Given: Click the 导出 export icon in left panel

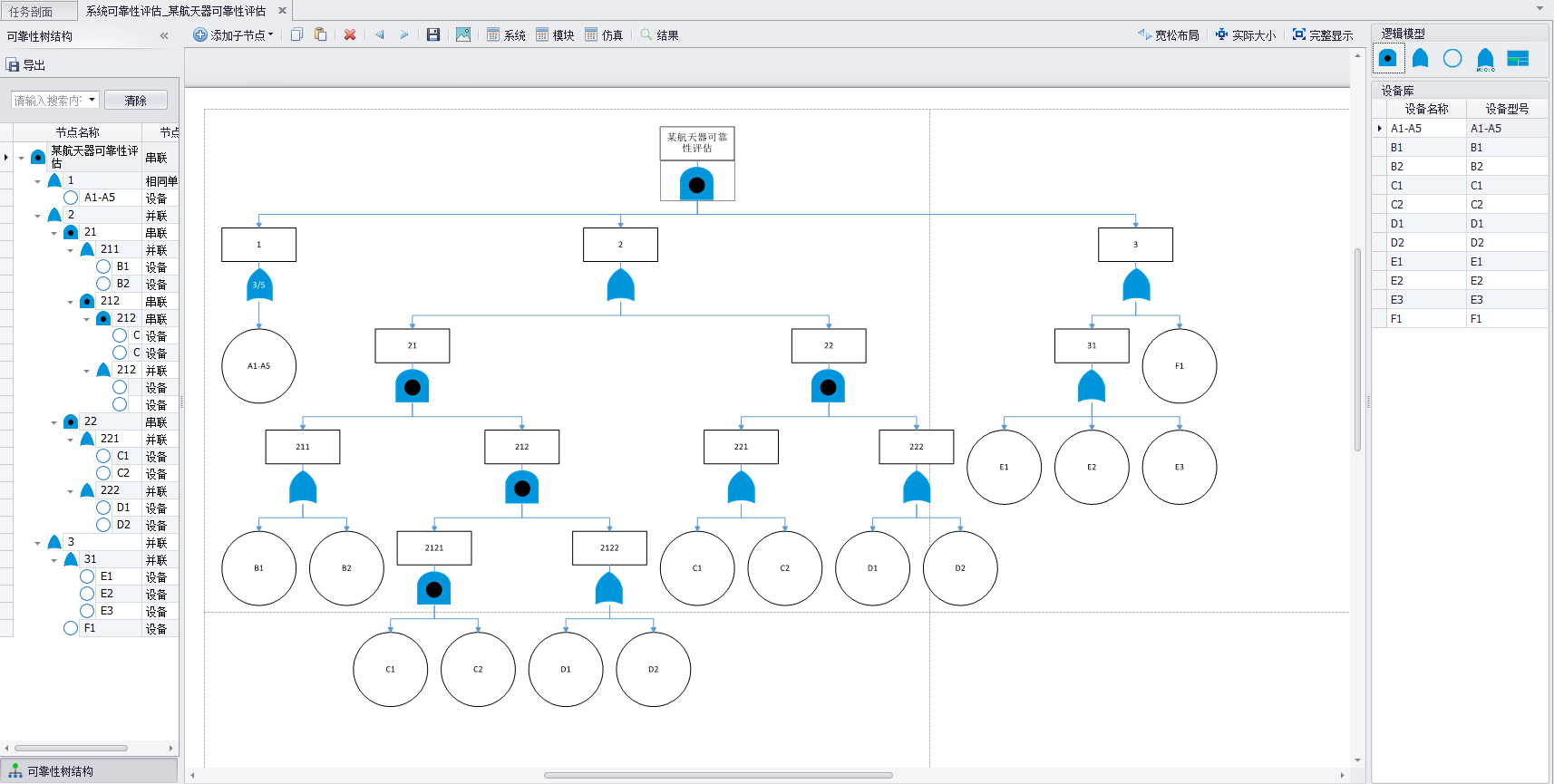Looking at the screenshot, I should click(x=13, y=65).
